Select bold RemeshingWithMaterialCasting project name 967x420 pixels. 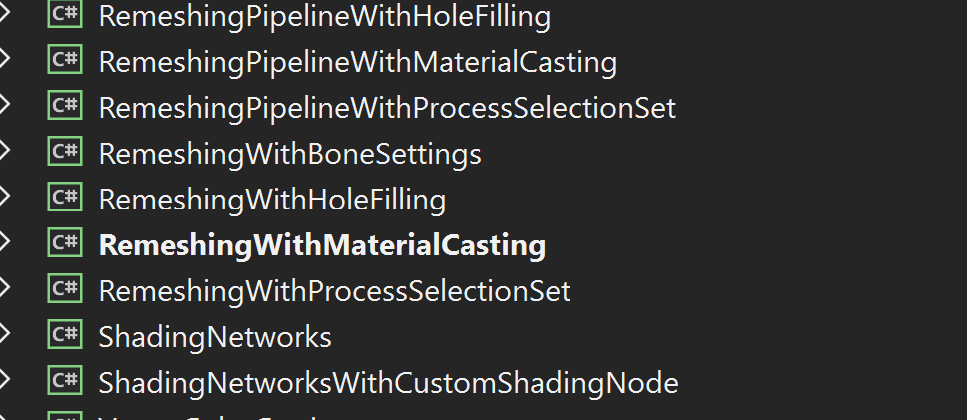[323, 245]
